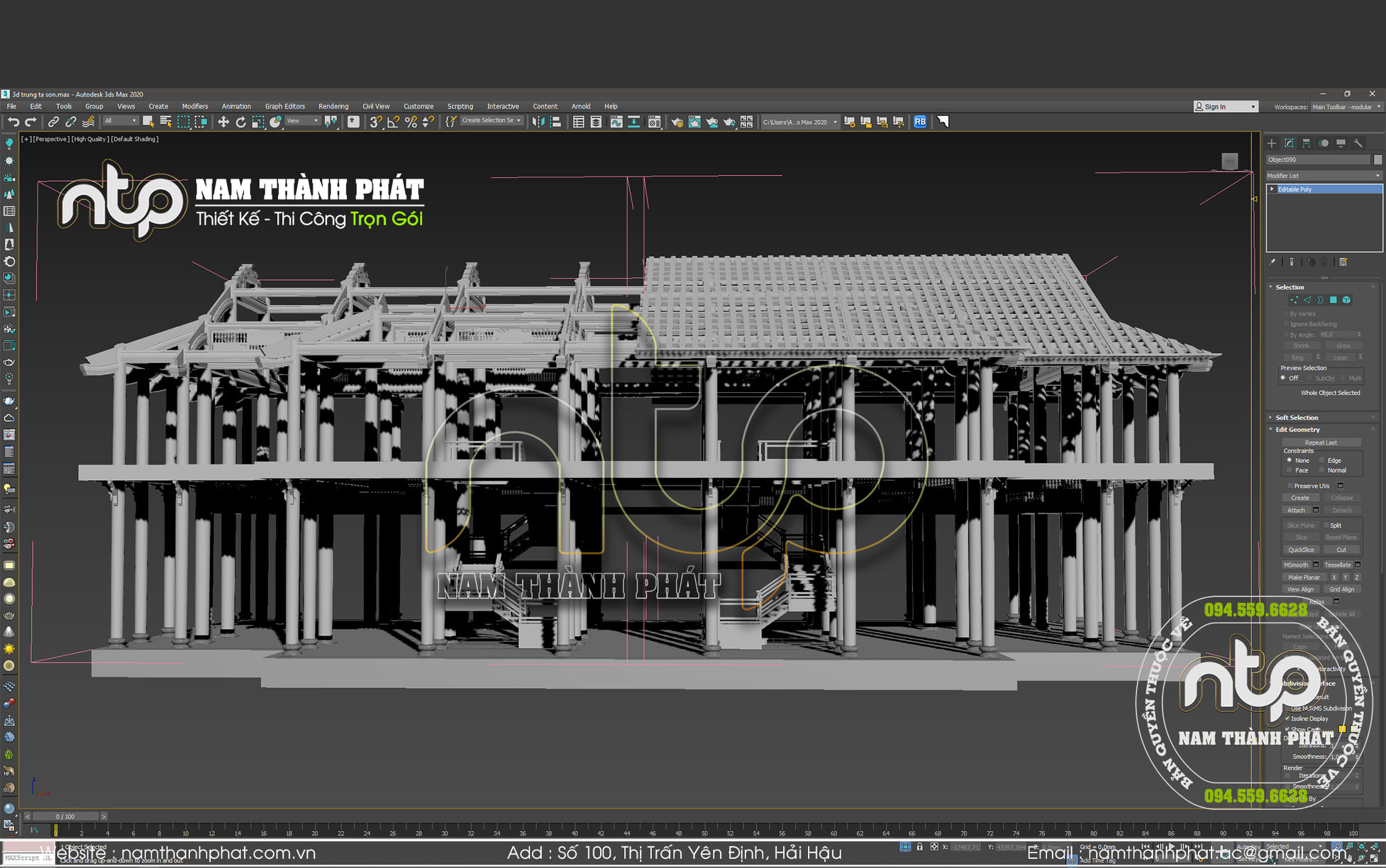Image resolution: width=1386 pixels, height=868 pixels.
Task: Redo the last undone operation
Action: [31, 122]
